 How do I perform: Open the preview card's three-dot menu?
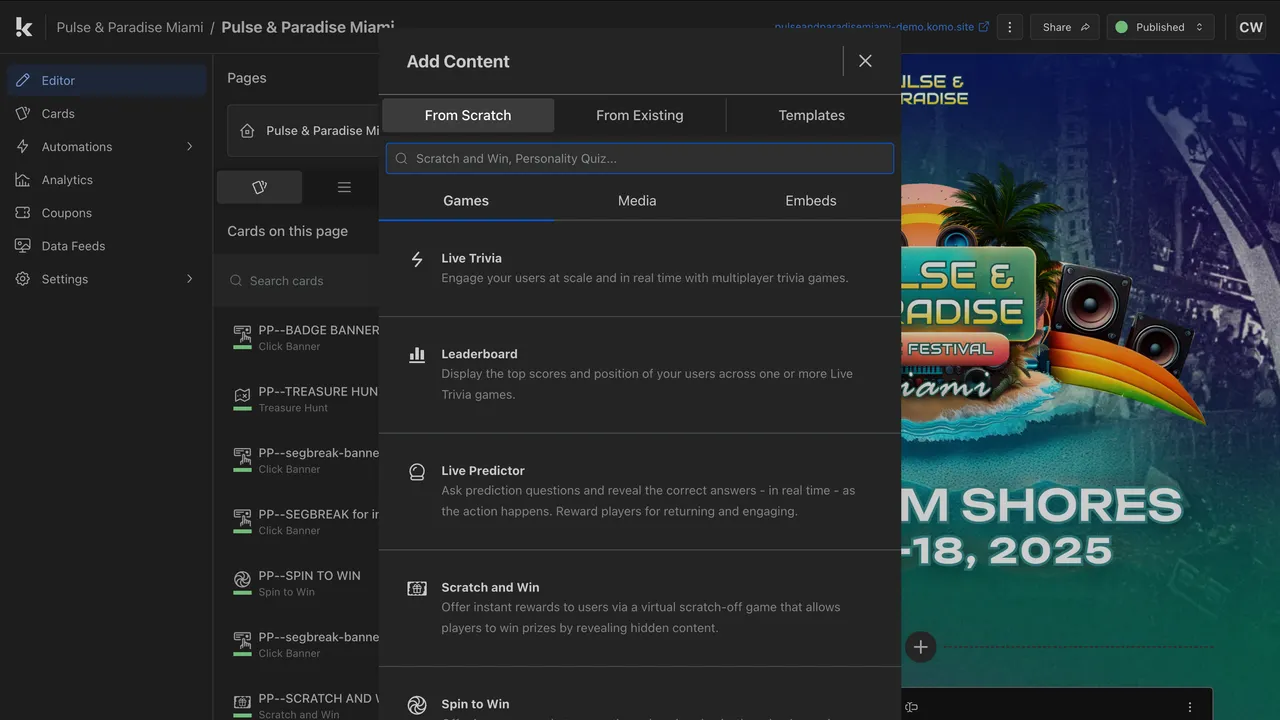click(x=1190, y=707)
